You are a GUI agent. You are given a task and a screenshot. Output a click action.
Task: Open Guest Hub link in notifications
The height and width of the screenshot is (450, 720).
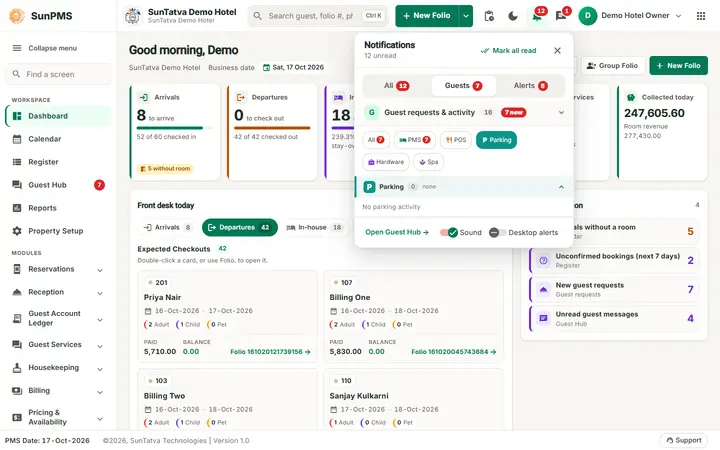click(397, 232)
